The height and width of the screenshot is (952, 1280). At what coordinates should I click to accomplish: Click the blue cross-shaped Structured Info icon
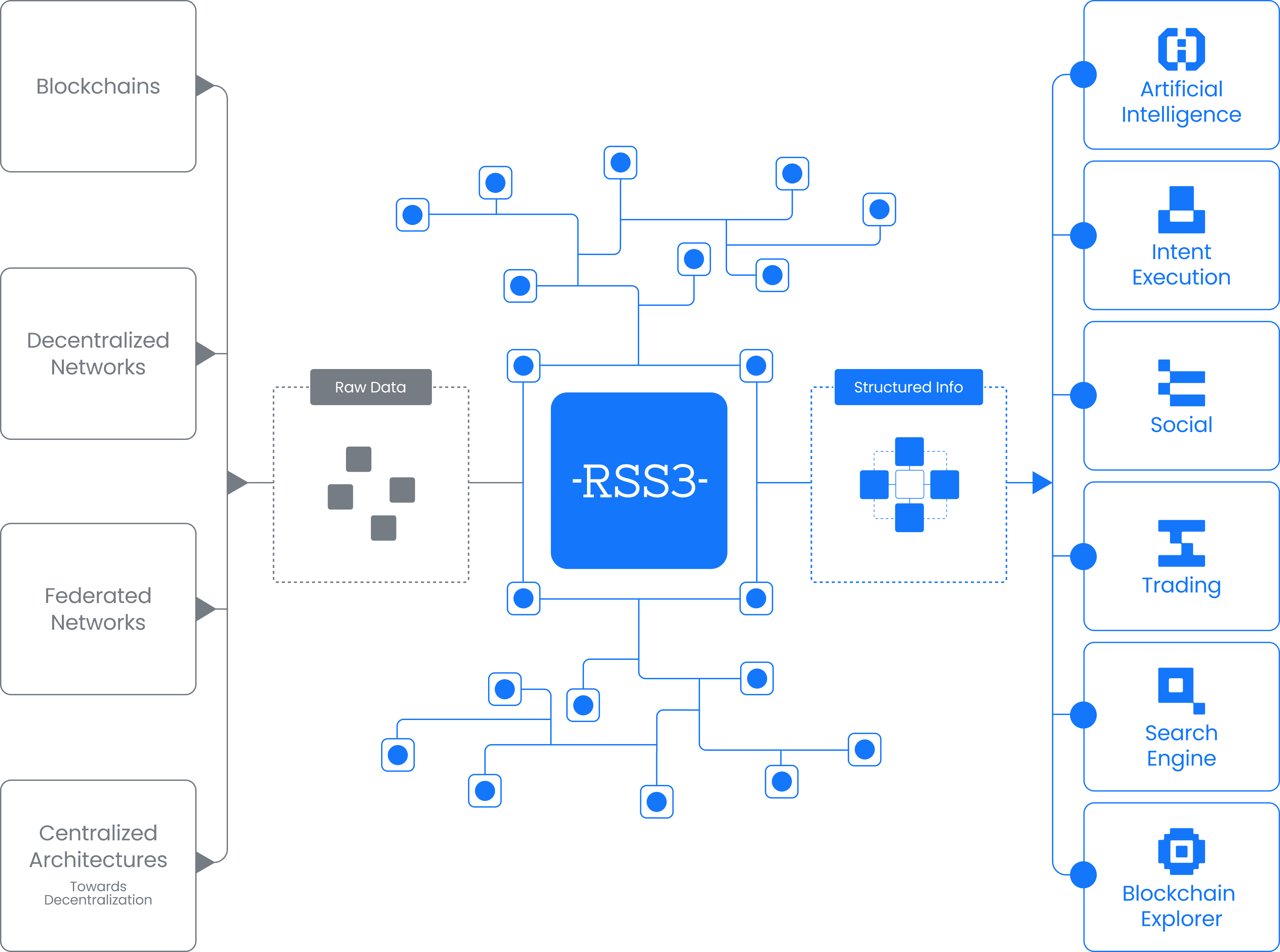(x=909, y=484)
